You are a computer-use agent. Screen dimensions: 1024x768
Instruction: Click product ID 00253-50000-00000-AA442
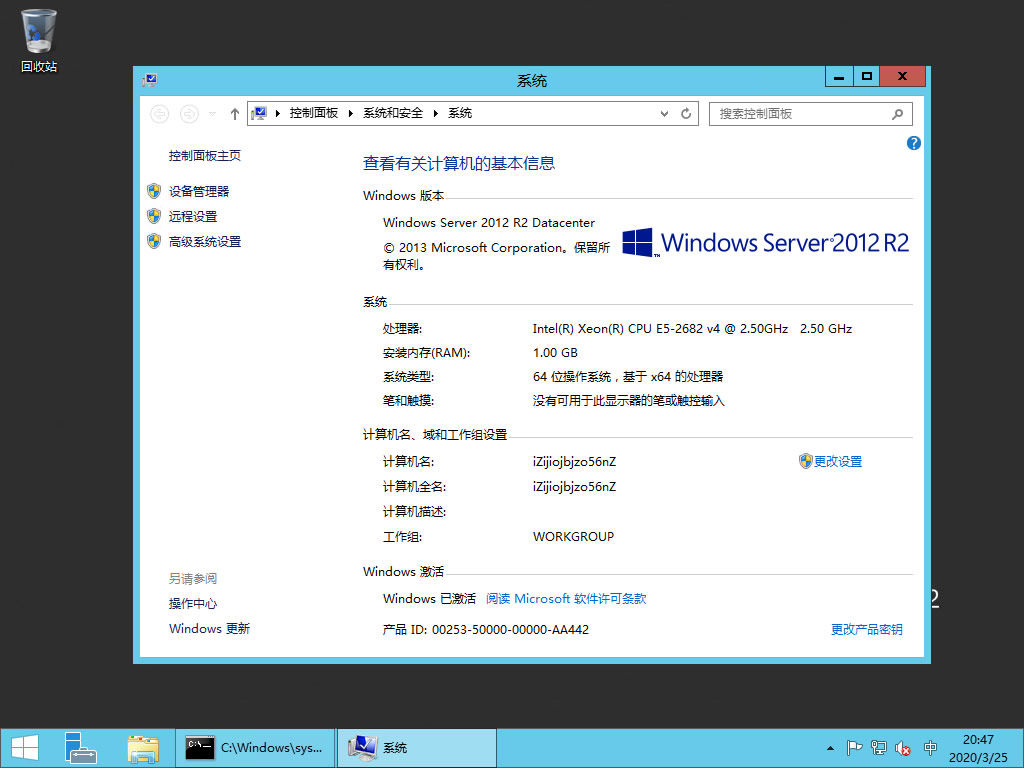pyautogui.click(x=510, y=630)
